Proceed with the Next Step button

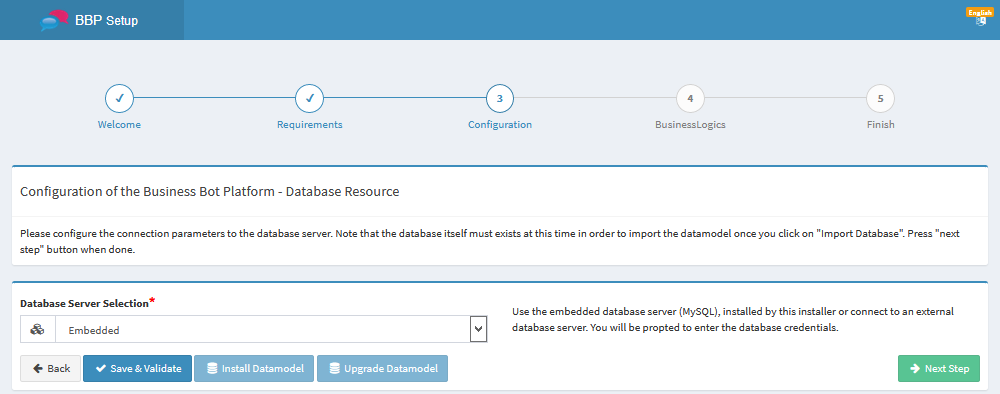[939, 368]
